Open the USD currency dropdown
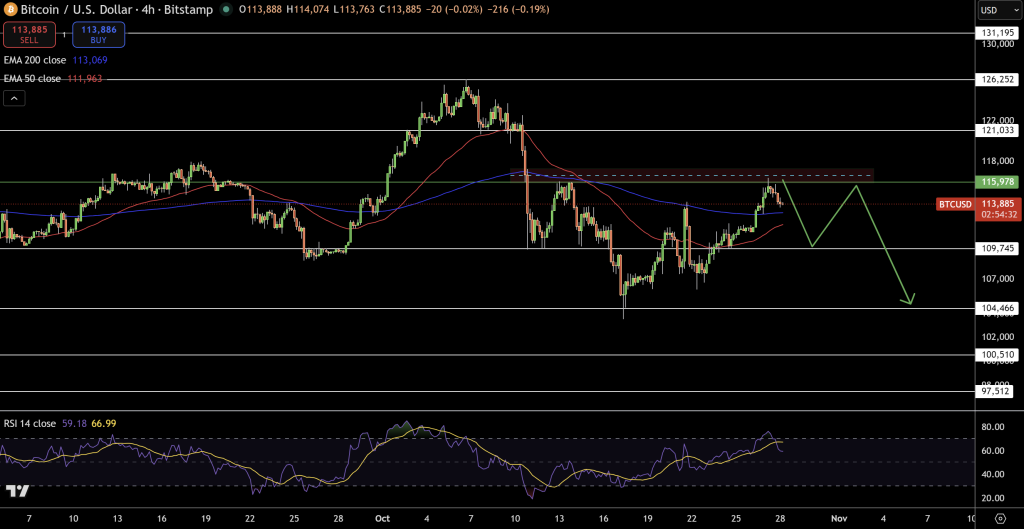Viewport: 1024px width, 529px height. pos(993,10)
